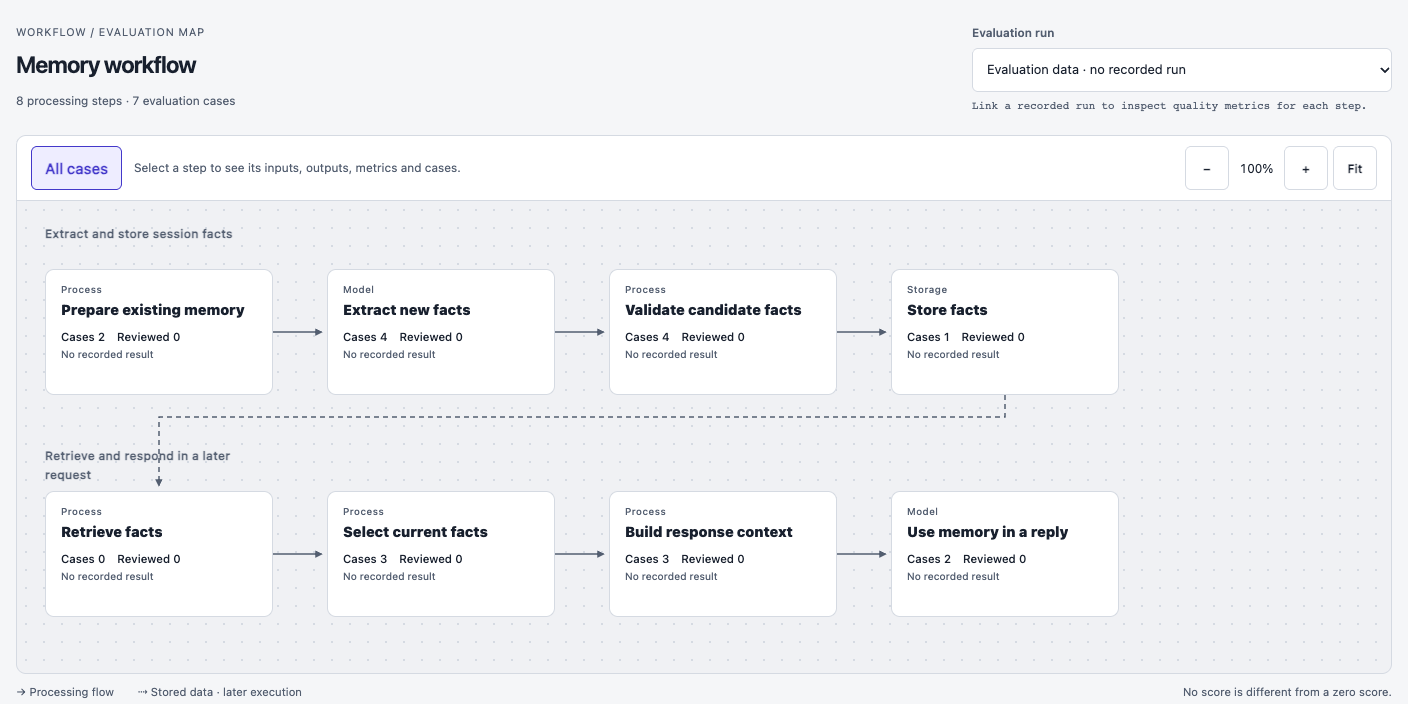This screenshot has width=1408, height=704.
Task: Select the Select current facts step
Action: coord(441,554)
